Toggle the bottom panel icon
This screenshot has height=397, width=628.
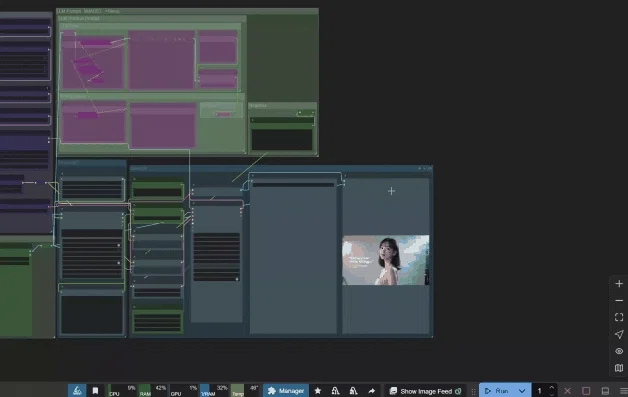click(605, 391)
